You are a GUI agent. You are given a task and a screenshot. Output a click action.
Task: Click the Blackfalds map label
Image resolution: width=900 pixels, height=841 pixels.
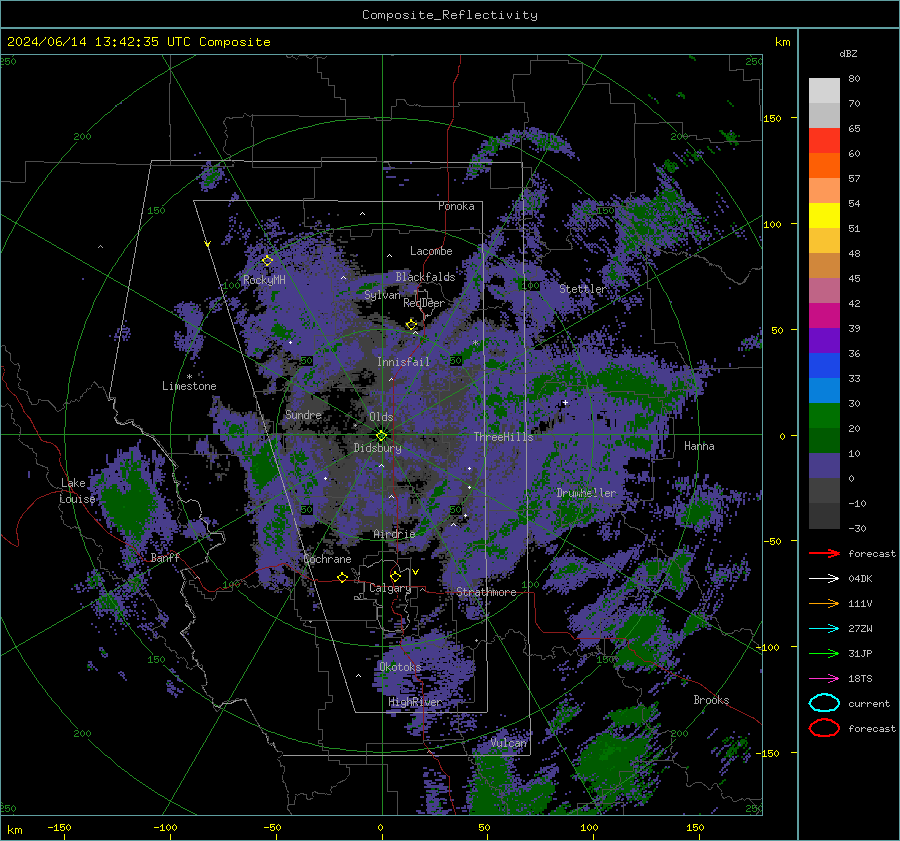point(425,277)
